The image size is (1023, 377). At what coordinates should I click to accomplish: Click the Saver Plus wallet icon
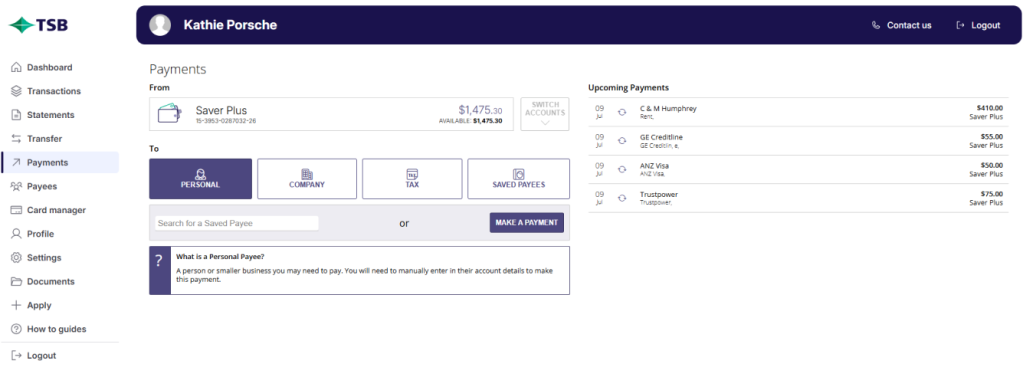[170, 113]
